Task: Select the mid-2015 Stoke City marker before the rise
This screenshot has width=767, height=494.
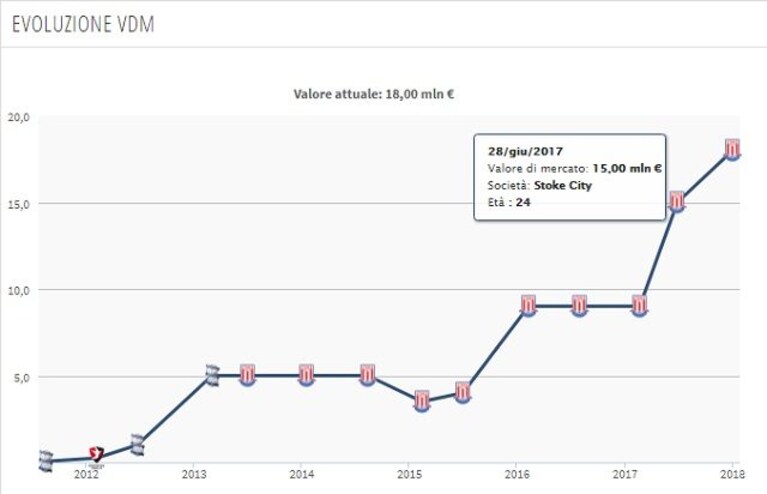Action: click(x=463, y=393)
